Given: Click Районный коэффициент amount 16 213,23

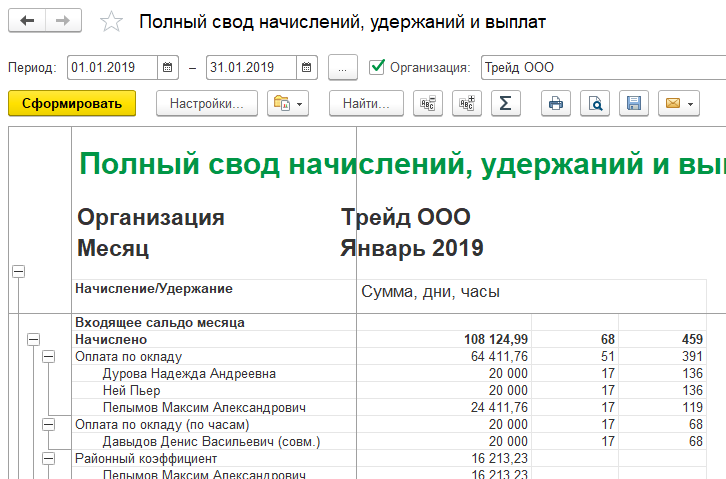Looking at the screenshot, I should [500, 459].
